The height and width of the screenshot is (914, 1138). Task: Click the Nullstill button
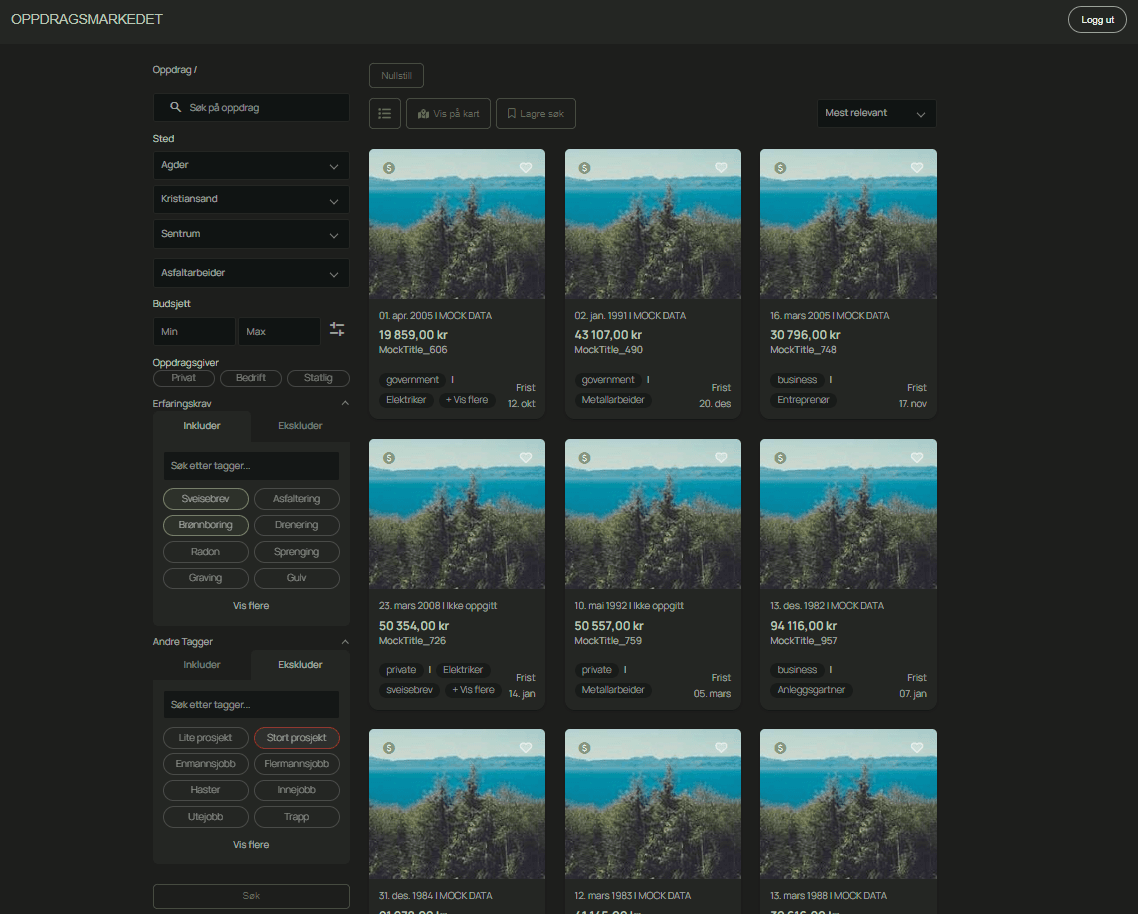(x=396, y=75)
